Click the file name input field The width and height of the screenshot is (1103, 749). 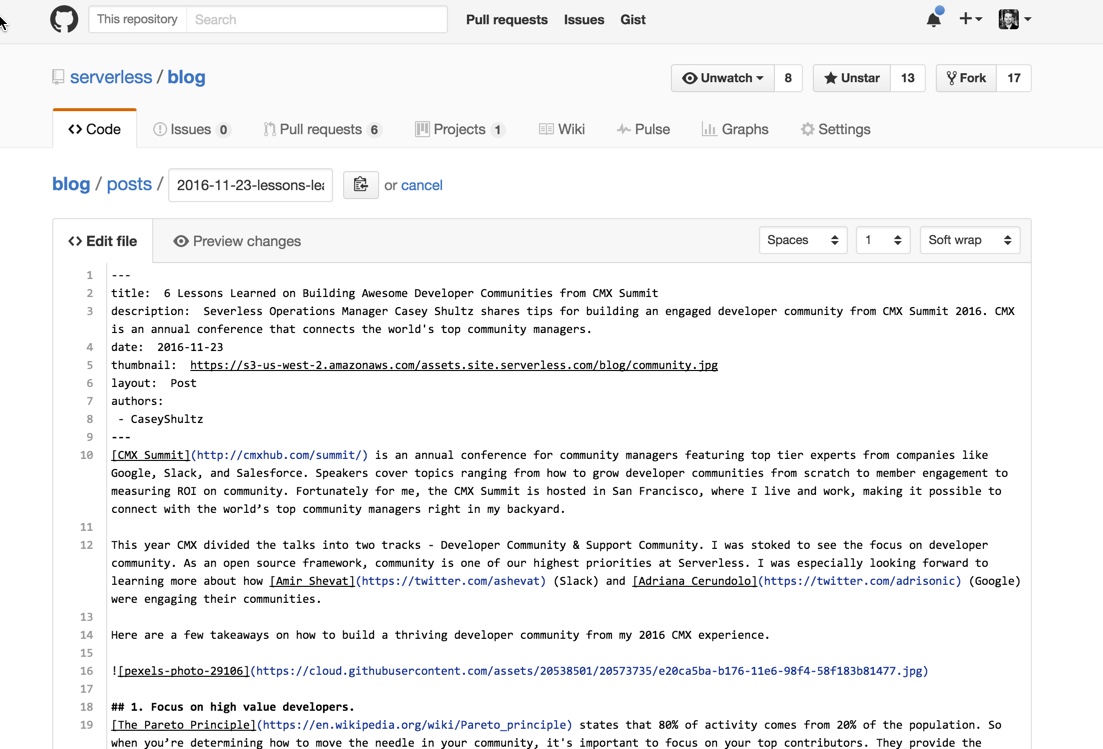pyautogui.click(x=250, y=185)
